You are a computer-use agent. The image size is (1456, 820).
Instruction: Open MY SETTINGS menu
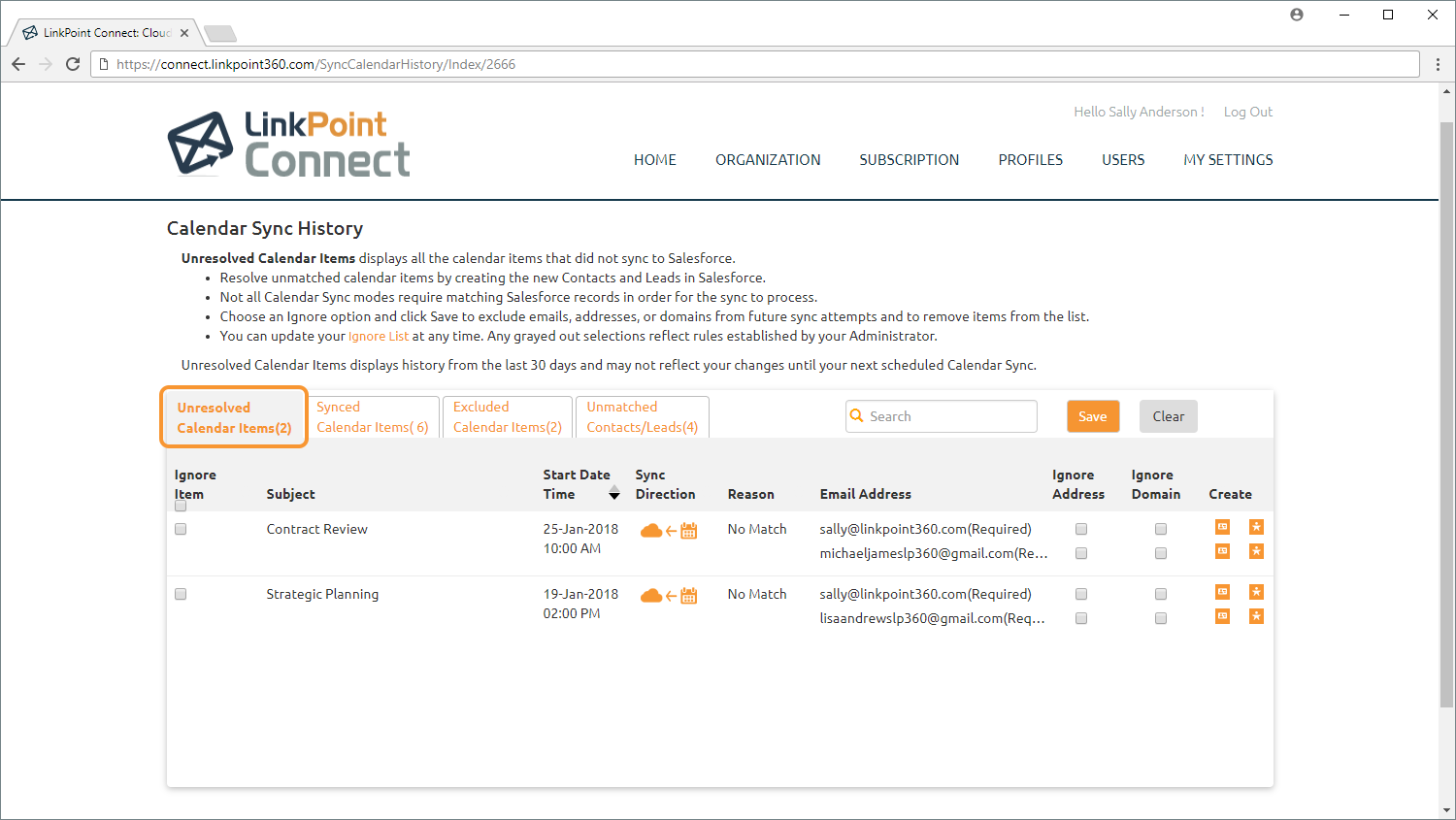[x=1228, y=160]
